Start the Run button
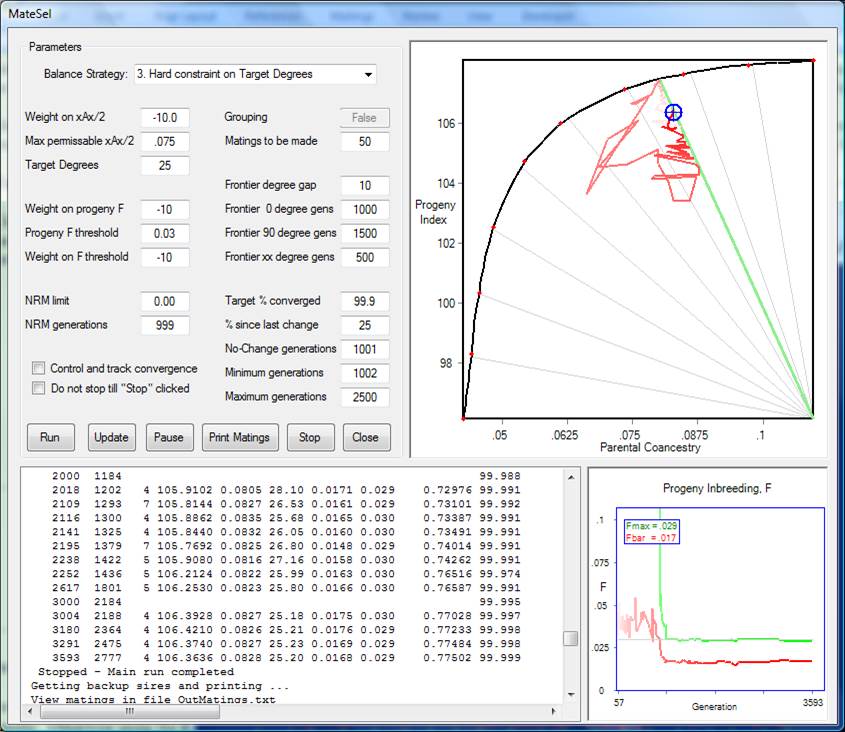 [50, 437]
